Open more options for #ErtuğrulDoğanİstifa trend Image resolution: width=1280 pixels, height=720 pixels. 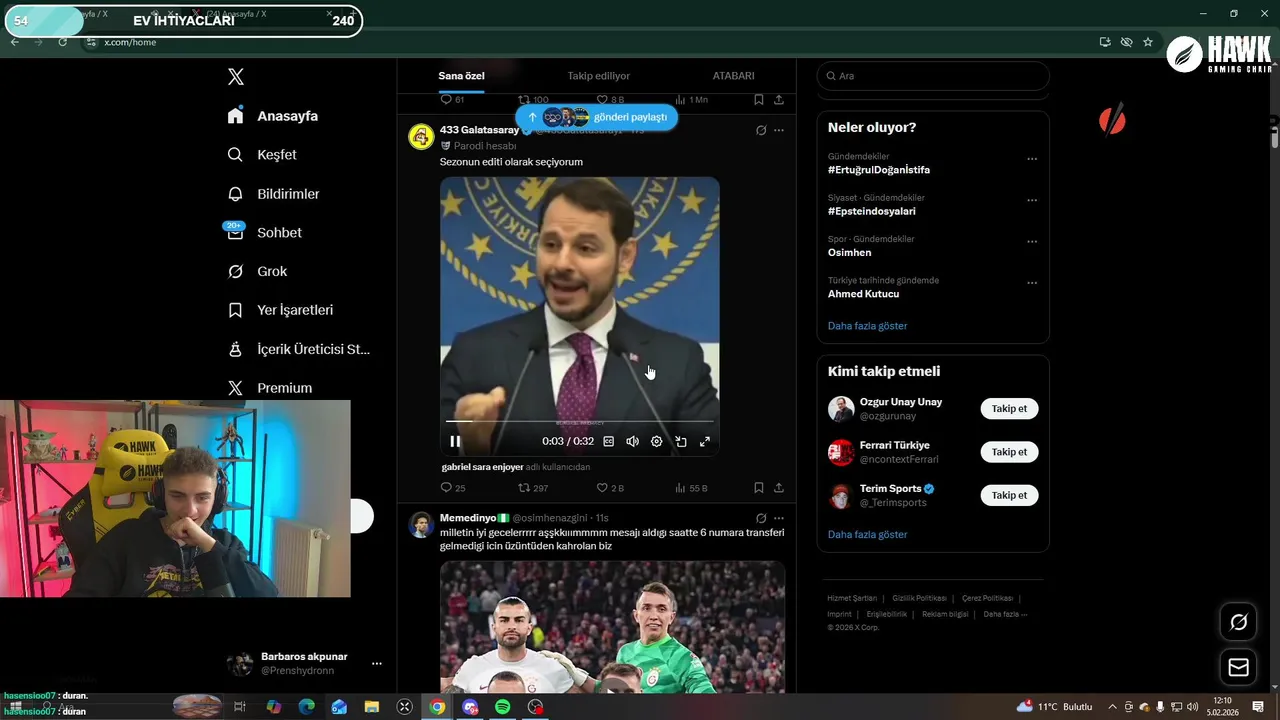coord(1032,159)
